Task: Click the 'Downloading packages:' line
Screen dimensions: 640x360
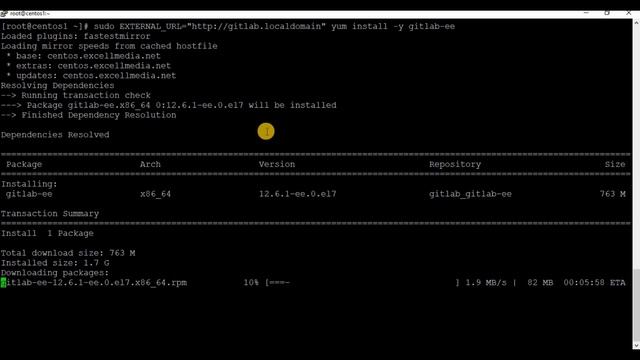Action: pyautogui.click(x=55, y=273)
